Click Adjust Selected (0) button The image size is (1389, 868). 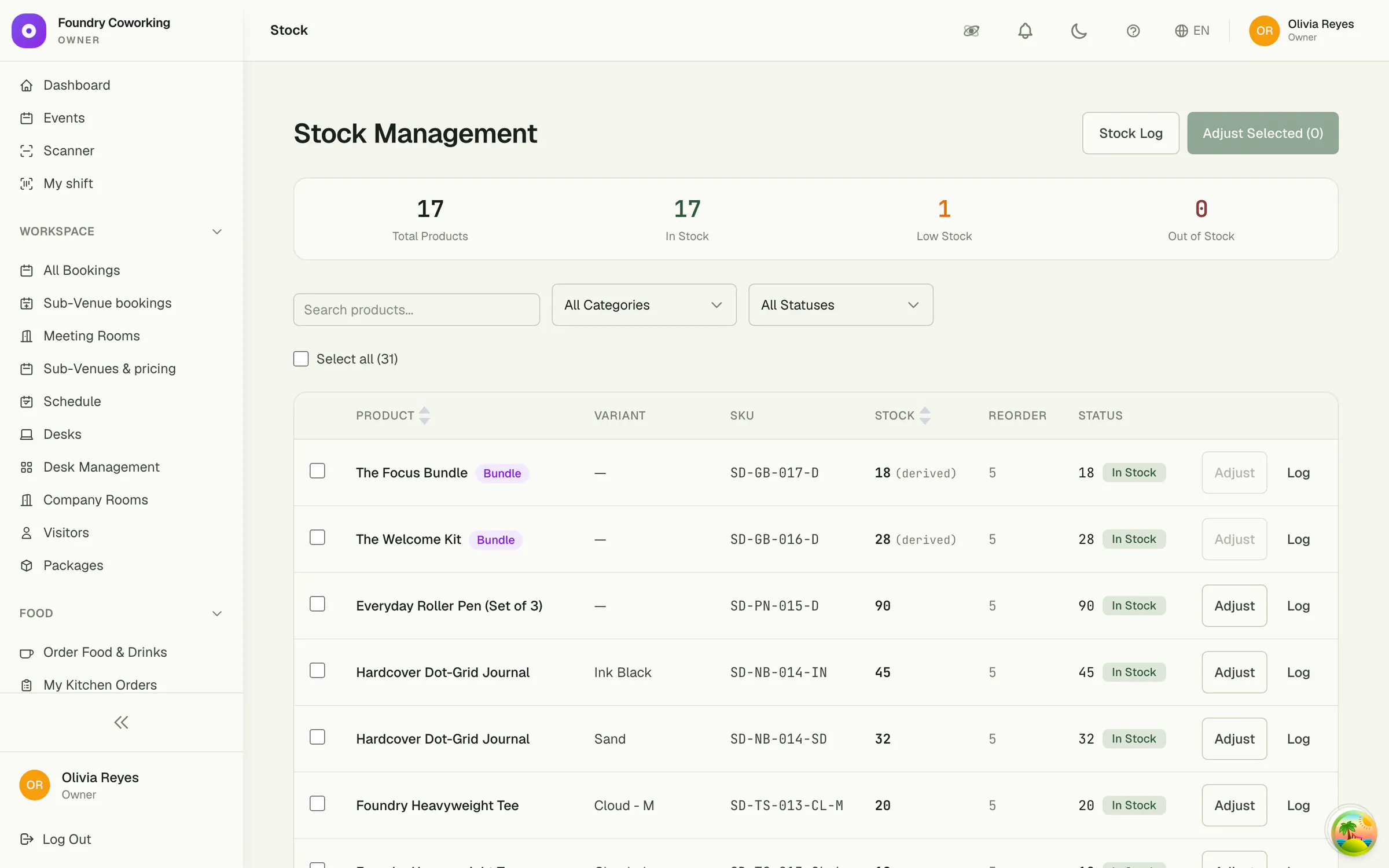[1262, 133]
